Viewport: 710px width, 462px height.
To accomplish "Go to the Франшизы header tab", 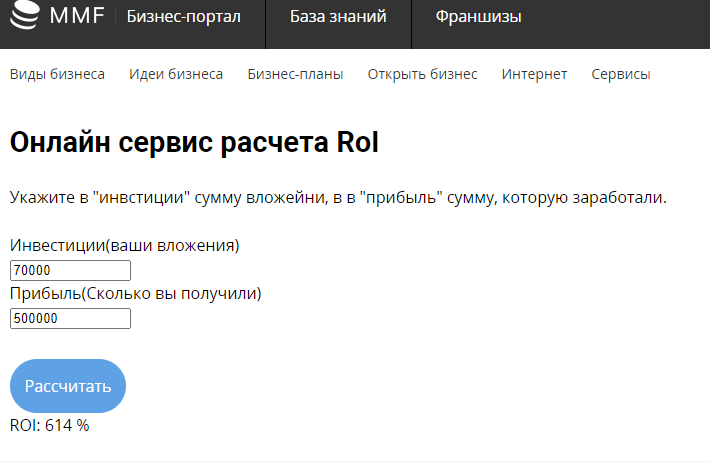I will coord(478,16).
